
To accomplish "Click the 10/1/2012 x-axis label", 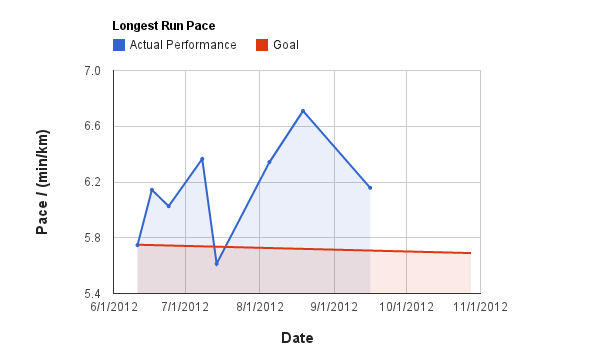I will [x=407, y=307].
